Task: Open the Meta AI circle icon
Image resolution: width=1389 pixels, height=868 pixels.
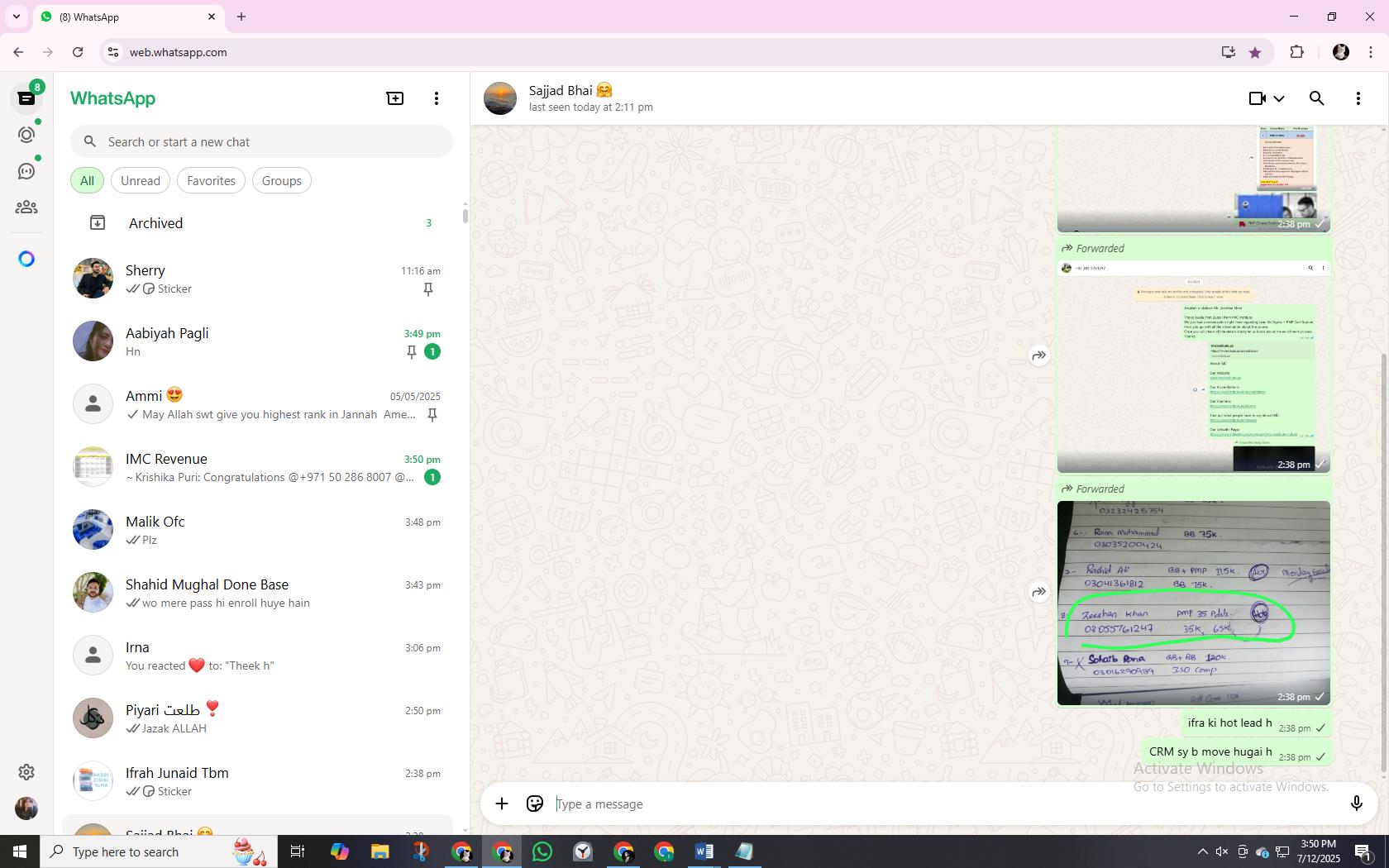Action: coord(26,259)
